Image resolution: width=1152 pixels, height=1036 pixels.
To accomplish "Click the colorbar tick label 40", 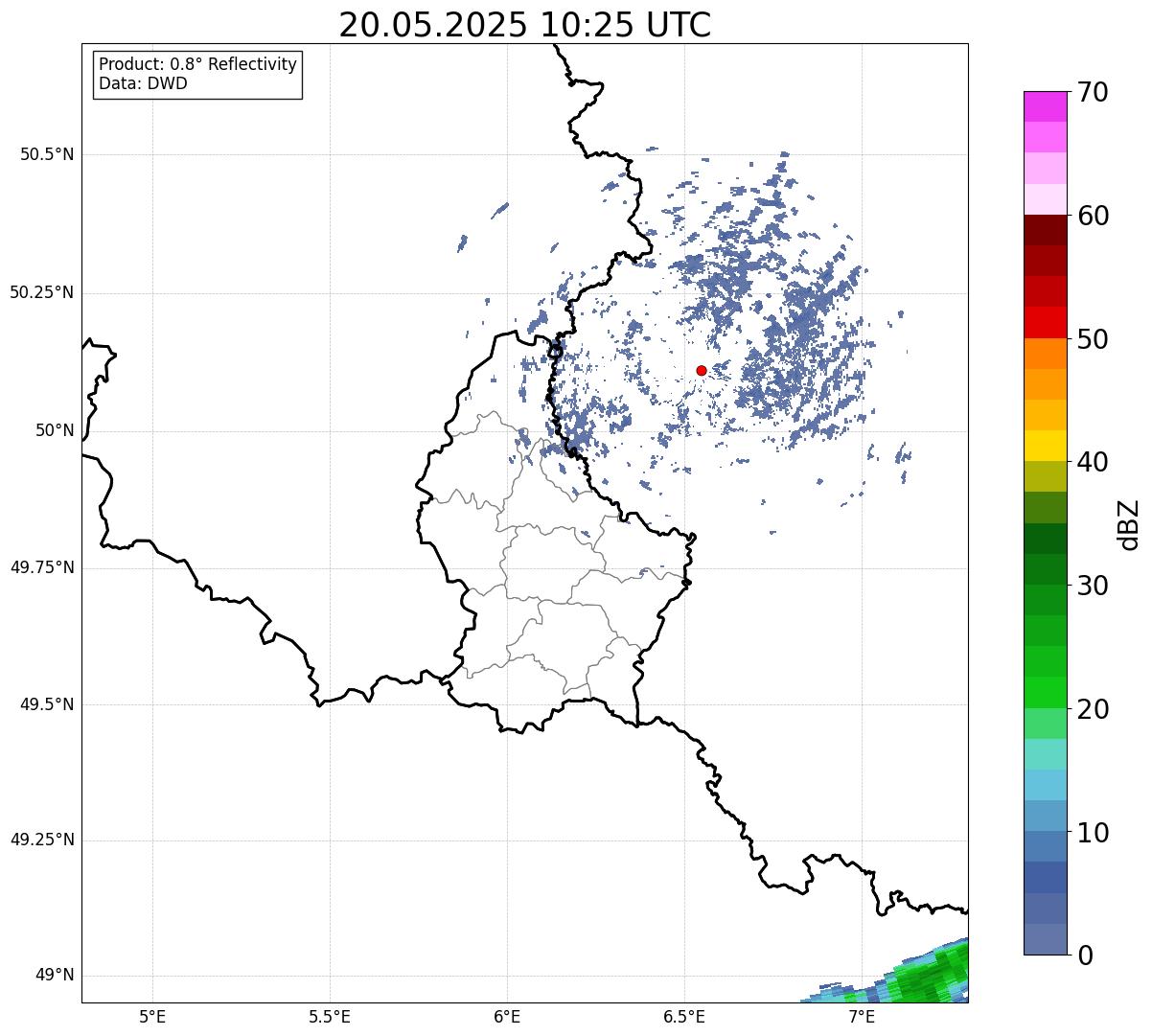I will coord(1093,462).
